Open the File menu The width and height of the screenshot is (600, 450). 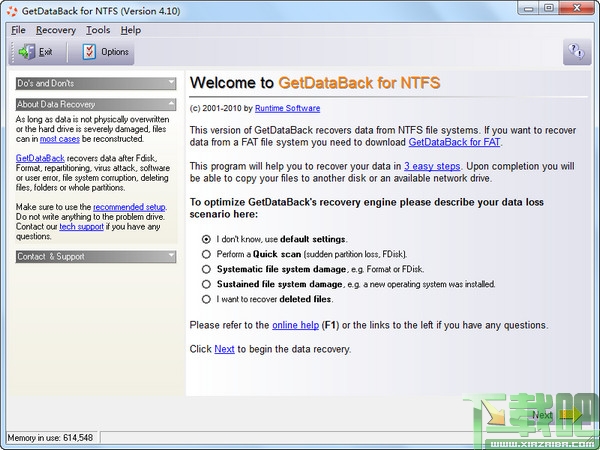(x=18, y=30)
